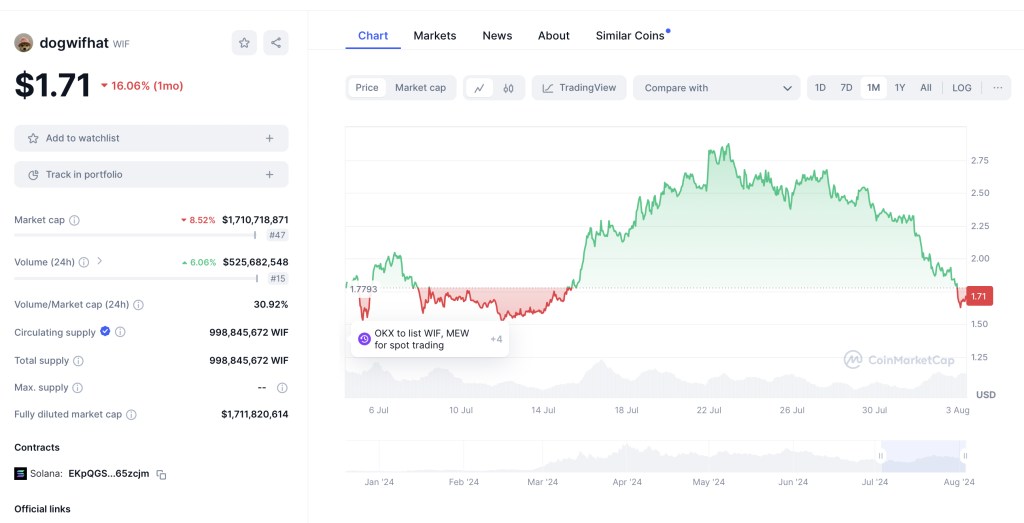1024x523 pixels.
Task: Open the Chart tab
Action: point(373,36)
